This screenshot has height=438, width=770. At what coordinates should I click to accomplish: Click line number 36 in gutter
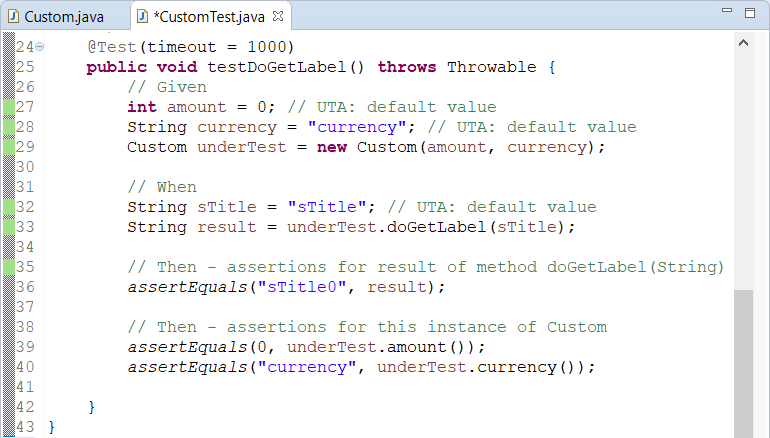tap(25, 287)
